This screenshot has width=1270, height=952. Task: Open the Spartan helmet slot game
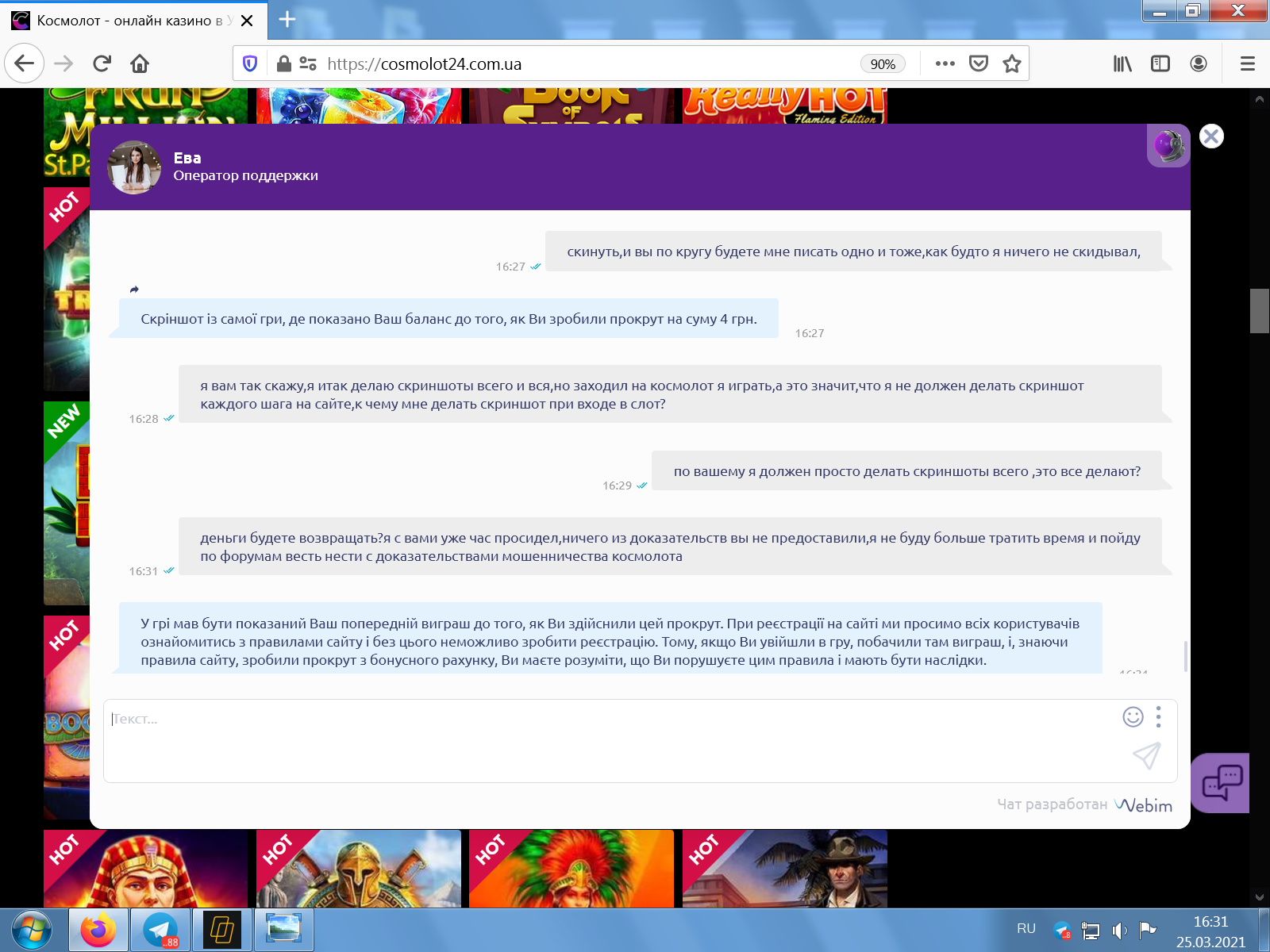coord(359,869)
